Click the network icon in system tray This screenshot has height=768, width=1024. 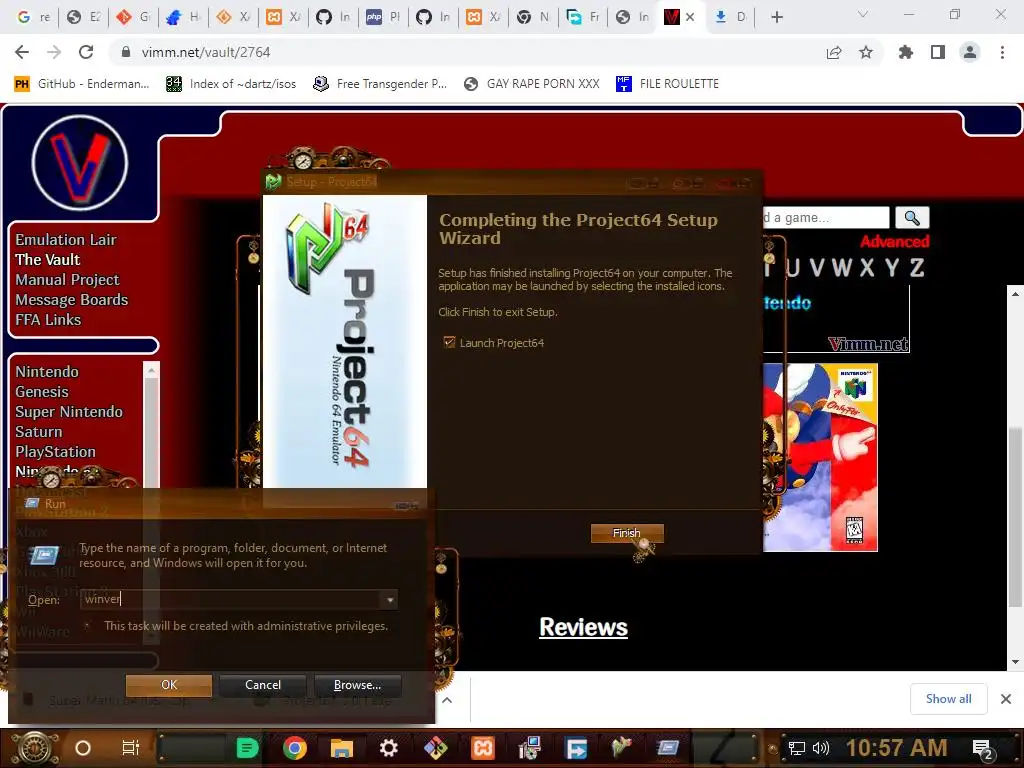click(797, 748)
